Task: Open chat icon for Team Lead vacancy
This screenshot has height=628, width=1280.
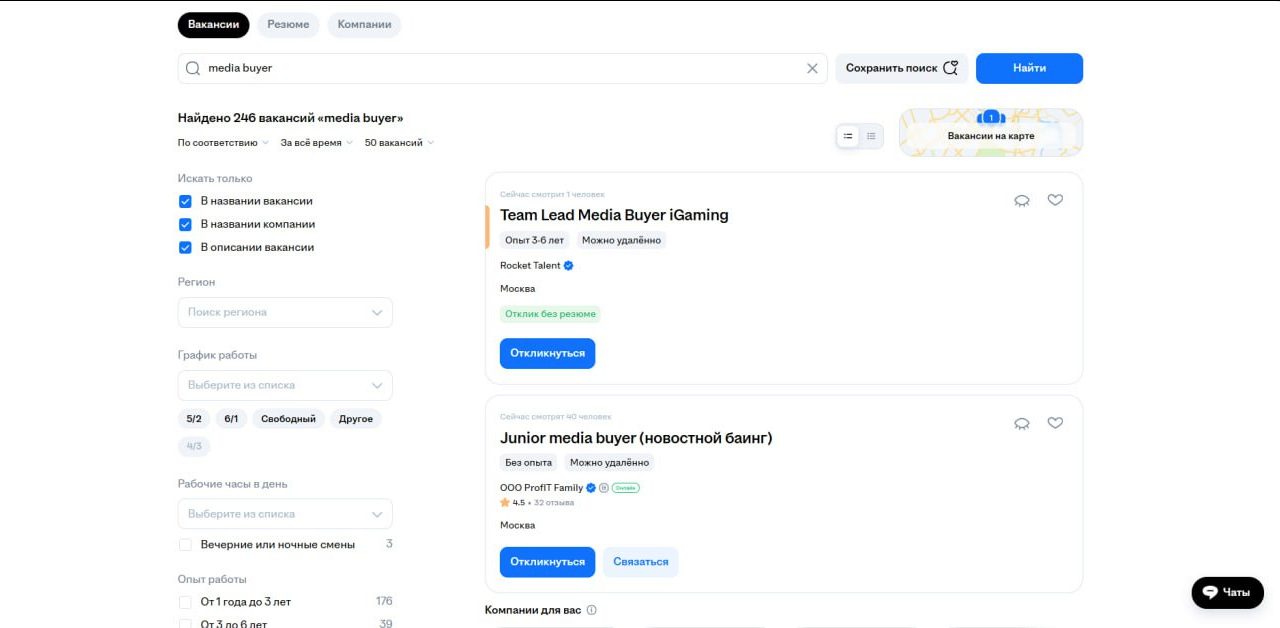Action: pos(1022,200)
